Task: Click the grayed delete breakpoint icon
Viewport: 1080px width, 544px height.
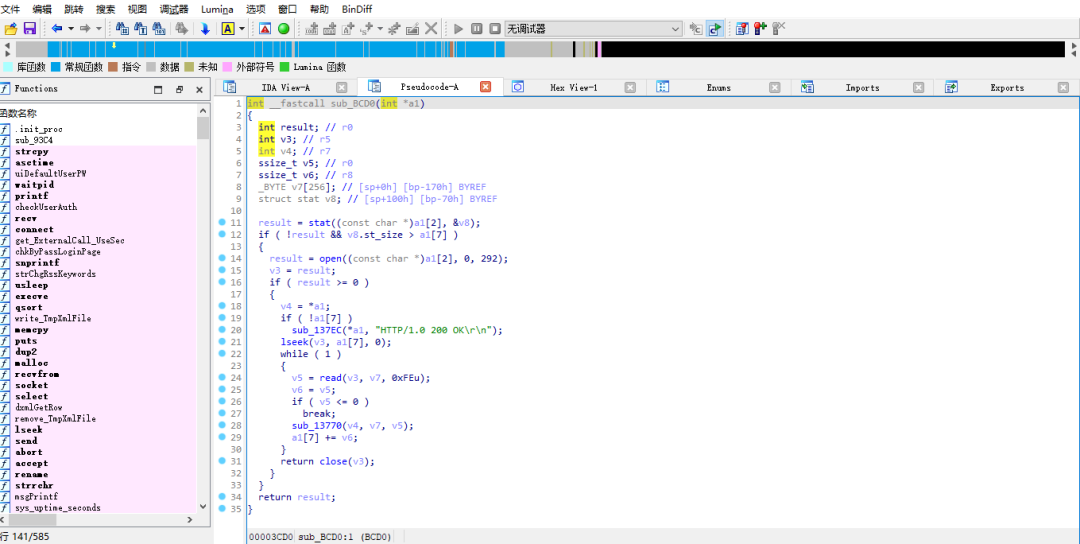Action: pyautogui.click(x=778, y=28)
